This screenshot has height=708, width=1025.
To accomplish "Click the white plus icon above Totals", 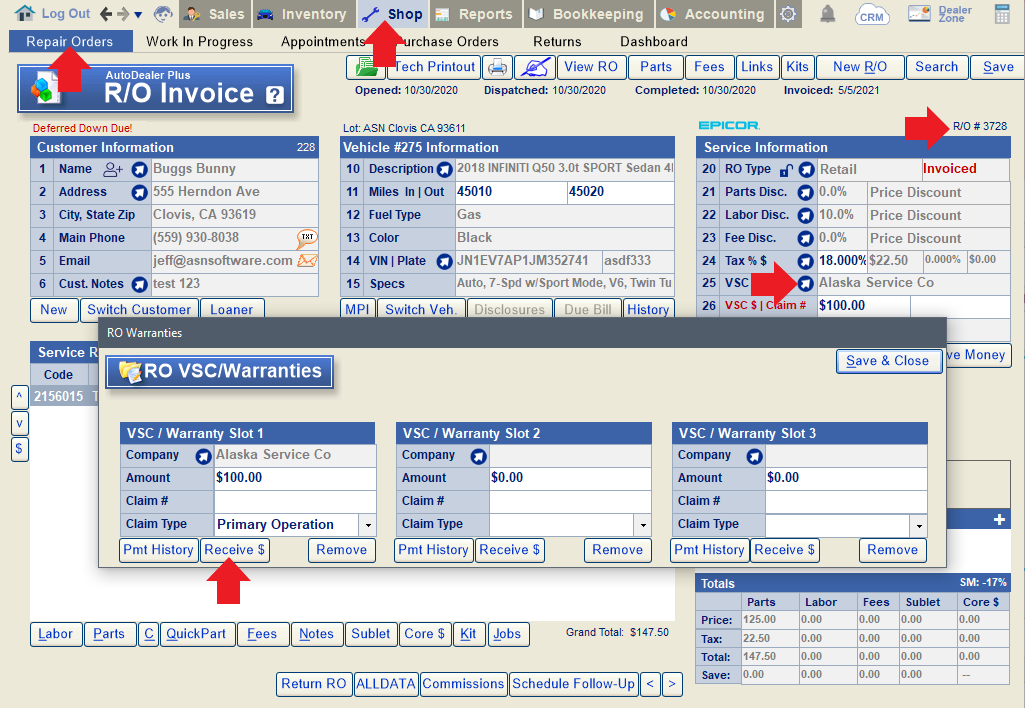I will (999, 520).
